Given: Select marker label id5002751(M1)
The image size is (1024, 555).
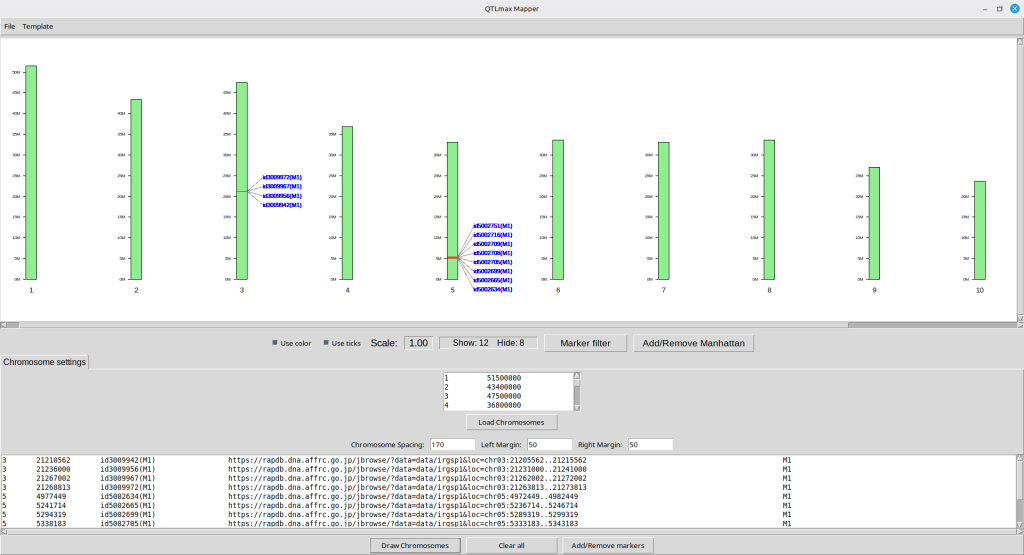Looking at the screenshot, I should [493, 226].
